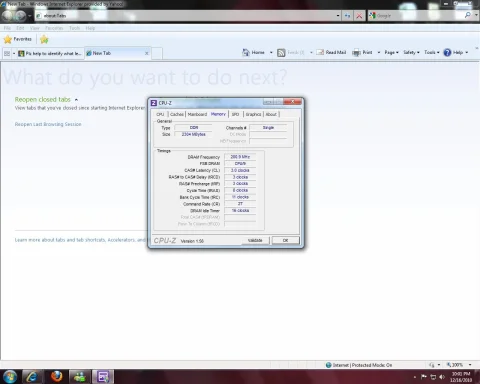Viewport: 480px width, 384px height.
Task: Click the Channels # value Single
Action: (x=268, y=128)
